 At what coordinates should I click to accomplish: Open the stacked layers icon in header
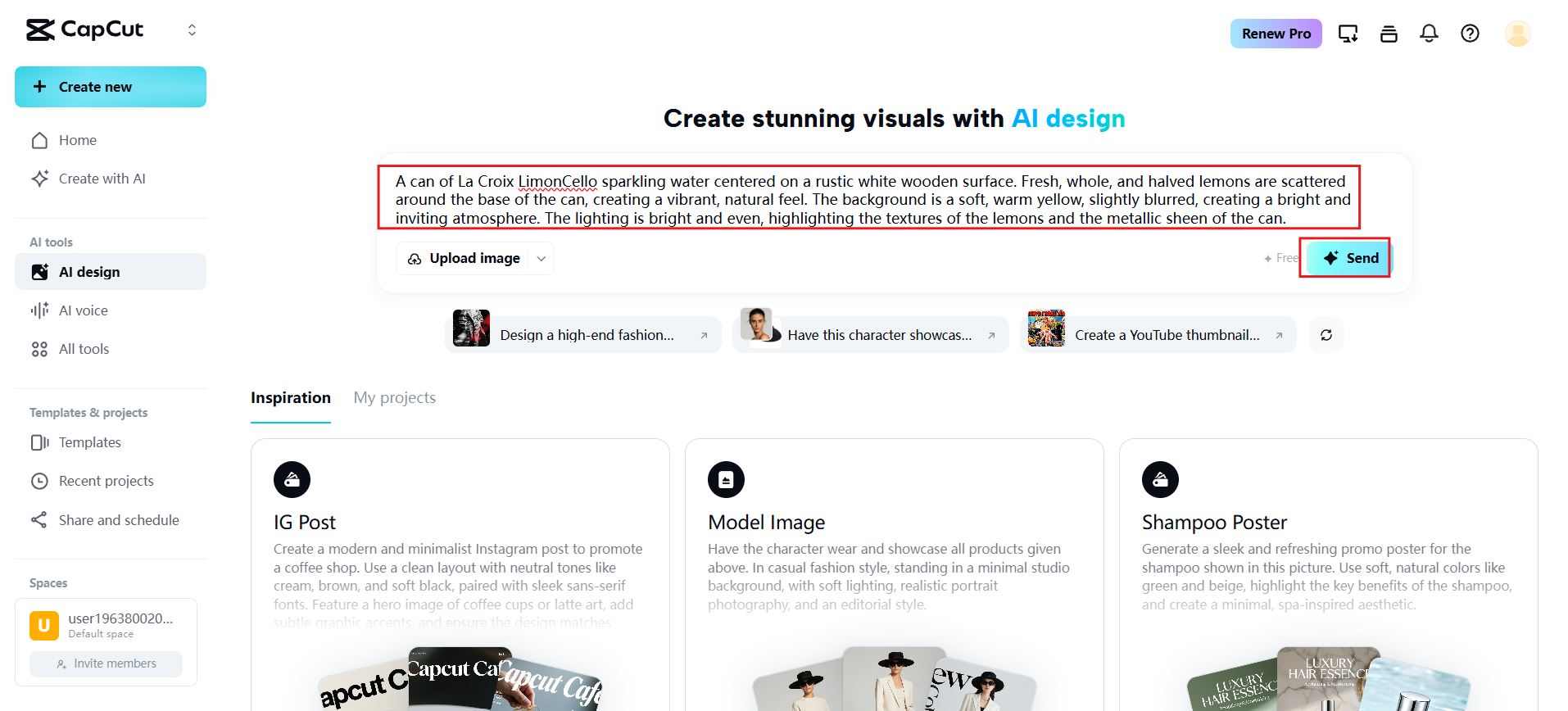click(1389, 34)
